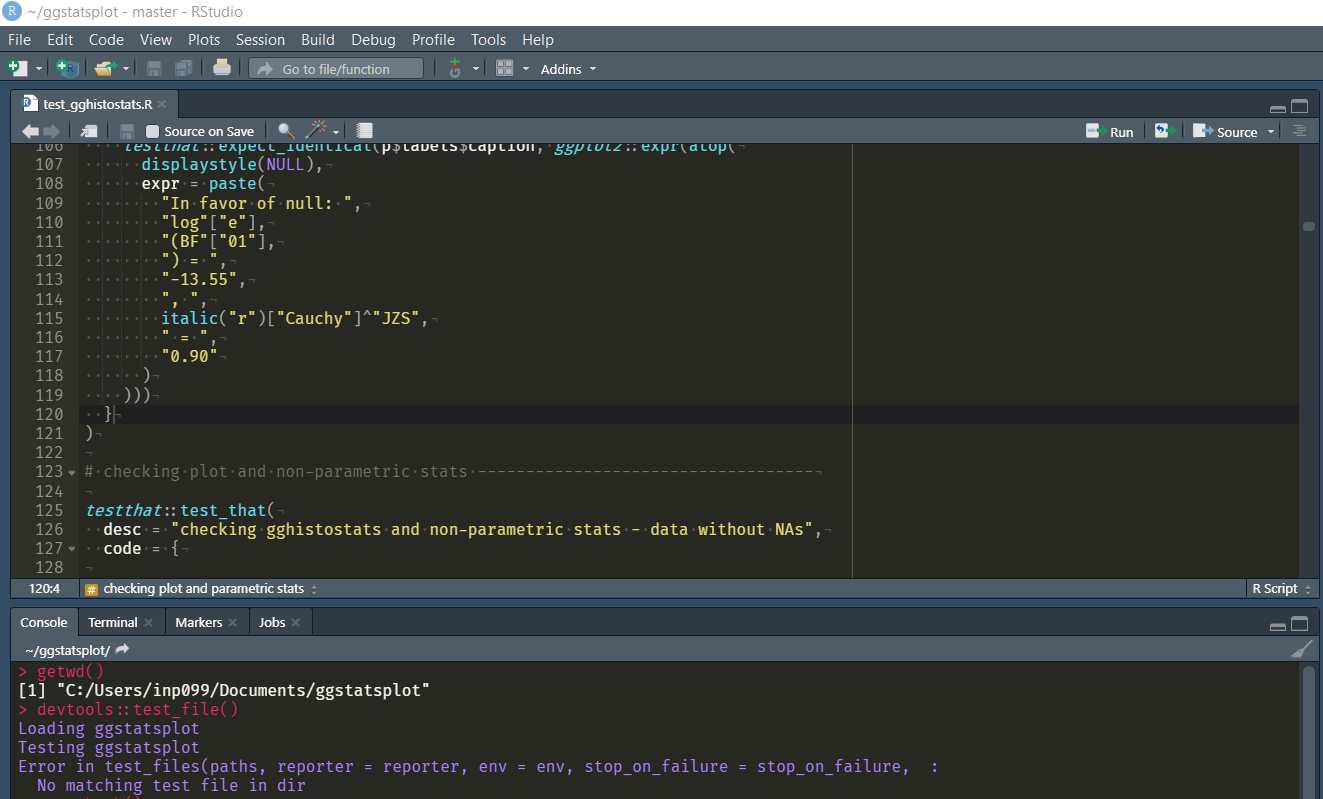Viewport: 1323px width, 799px height.
Task: Expand the New File dropdown arrow
Action: (x=39, y=69)
